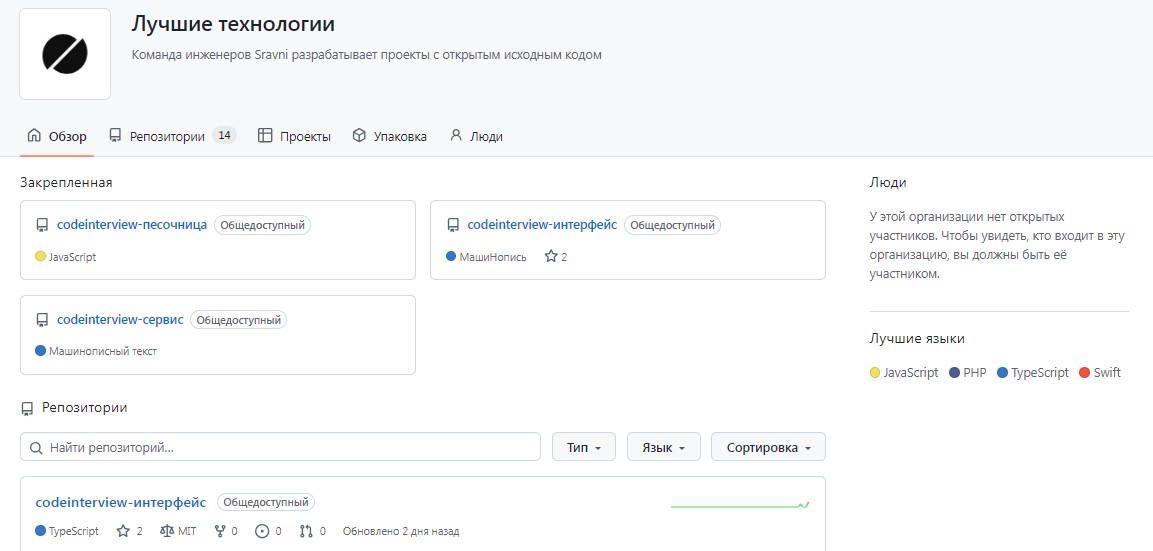Click the MIT license scale icon
Viewport: 1153px width, 551px height.
[x=166, y=531]
